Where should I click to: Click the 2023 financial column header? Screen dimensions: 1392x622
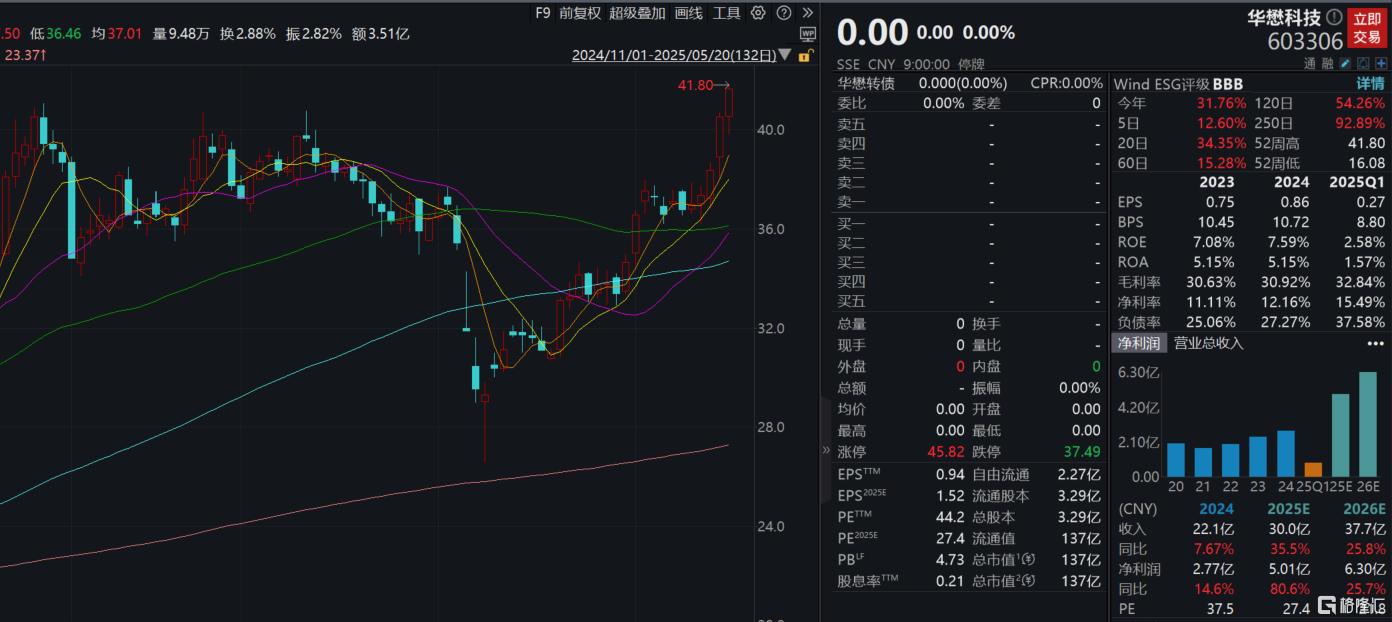(1216, 182)
